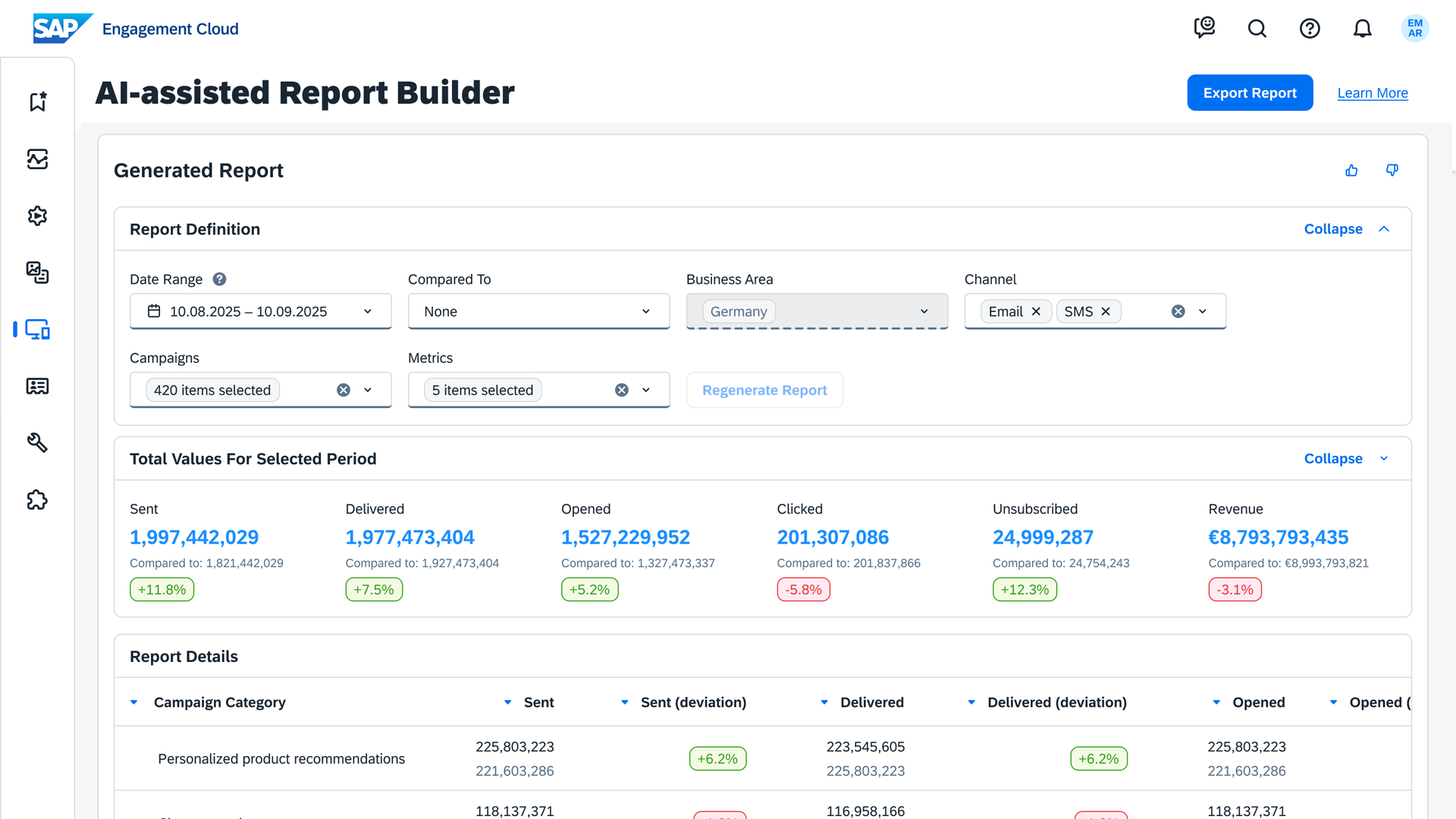Open the Business Area dropdown
Viewport: 1456px width, 819px height.
click(x=817, y=312)
